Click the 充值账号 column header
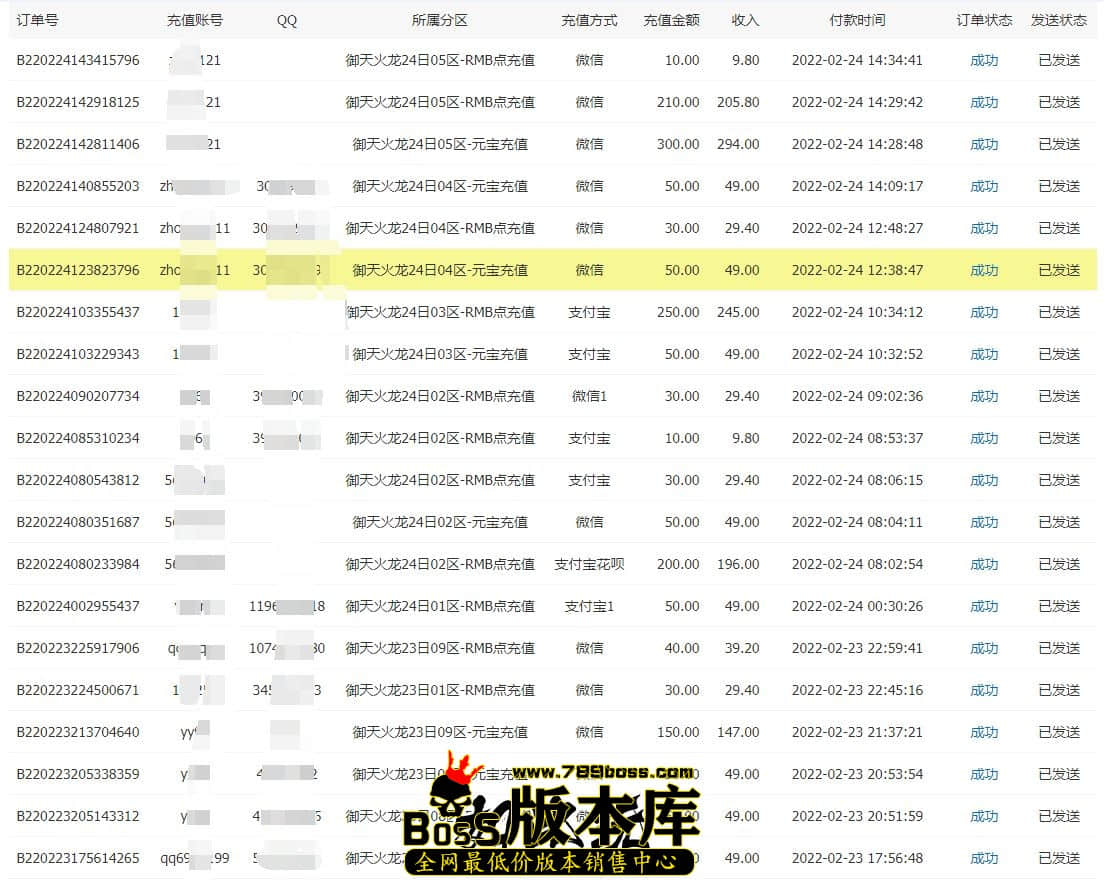1104x882 pixels. [195, 20]
